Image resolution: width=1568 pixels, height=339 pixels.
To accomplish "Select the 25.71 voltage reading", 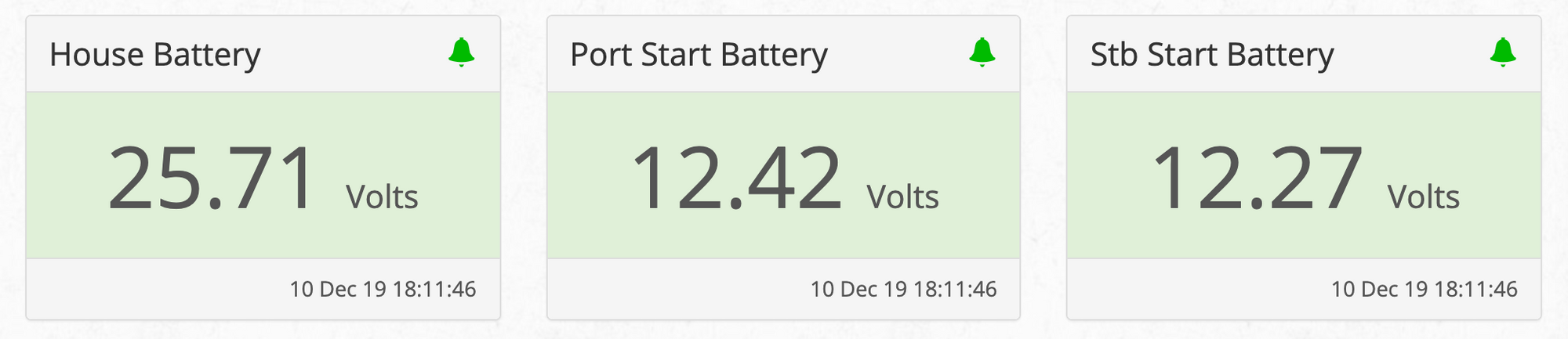I will 212,179.
